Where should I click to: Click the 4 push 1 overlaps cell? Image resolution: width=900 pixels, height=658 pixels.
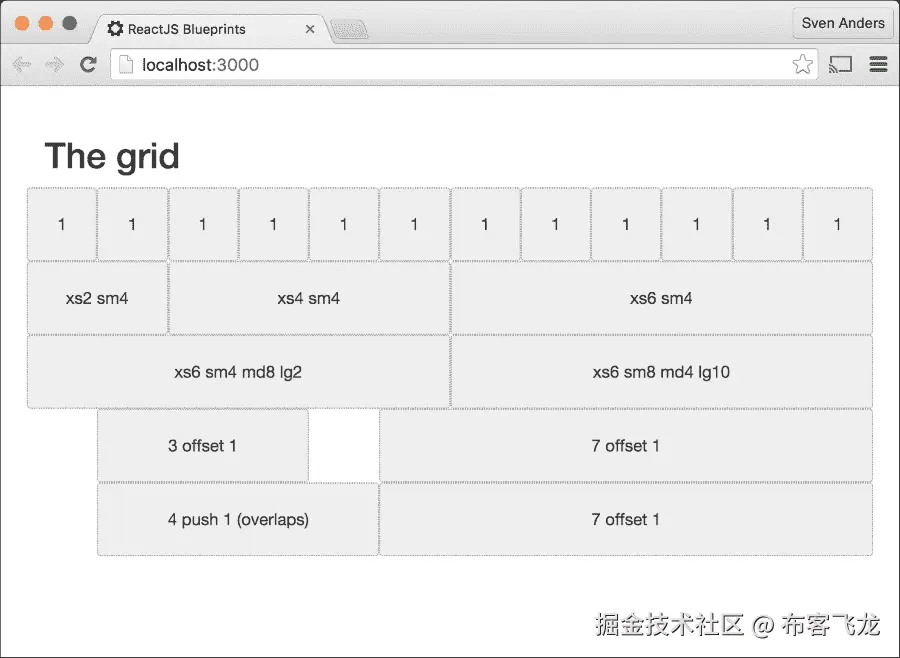pyautogui.click(x=237, y=520)
